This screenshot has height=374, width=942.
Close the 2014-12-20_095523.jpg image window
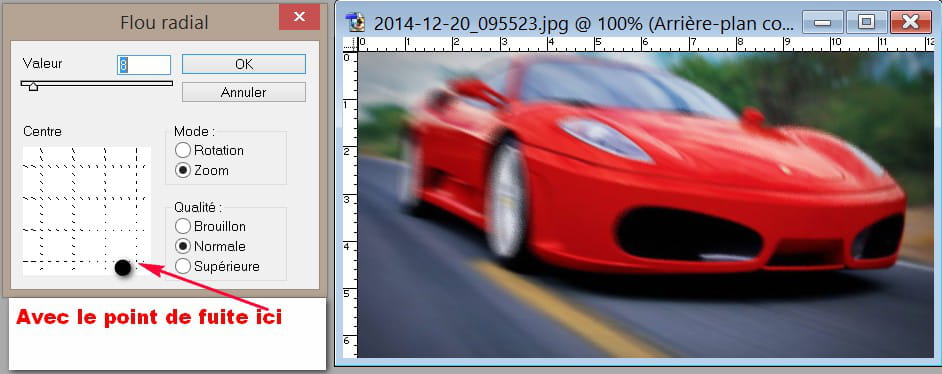pos(911,23)
